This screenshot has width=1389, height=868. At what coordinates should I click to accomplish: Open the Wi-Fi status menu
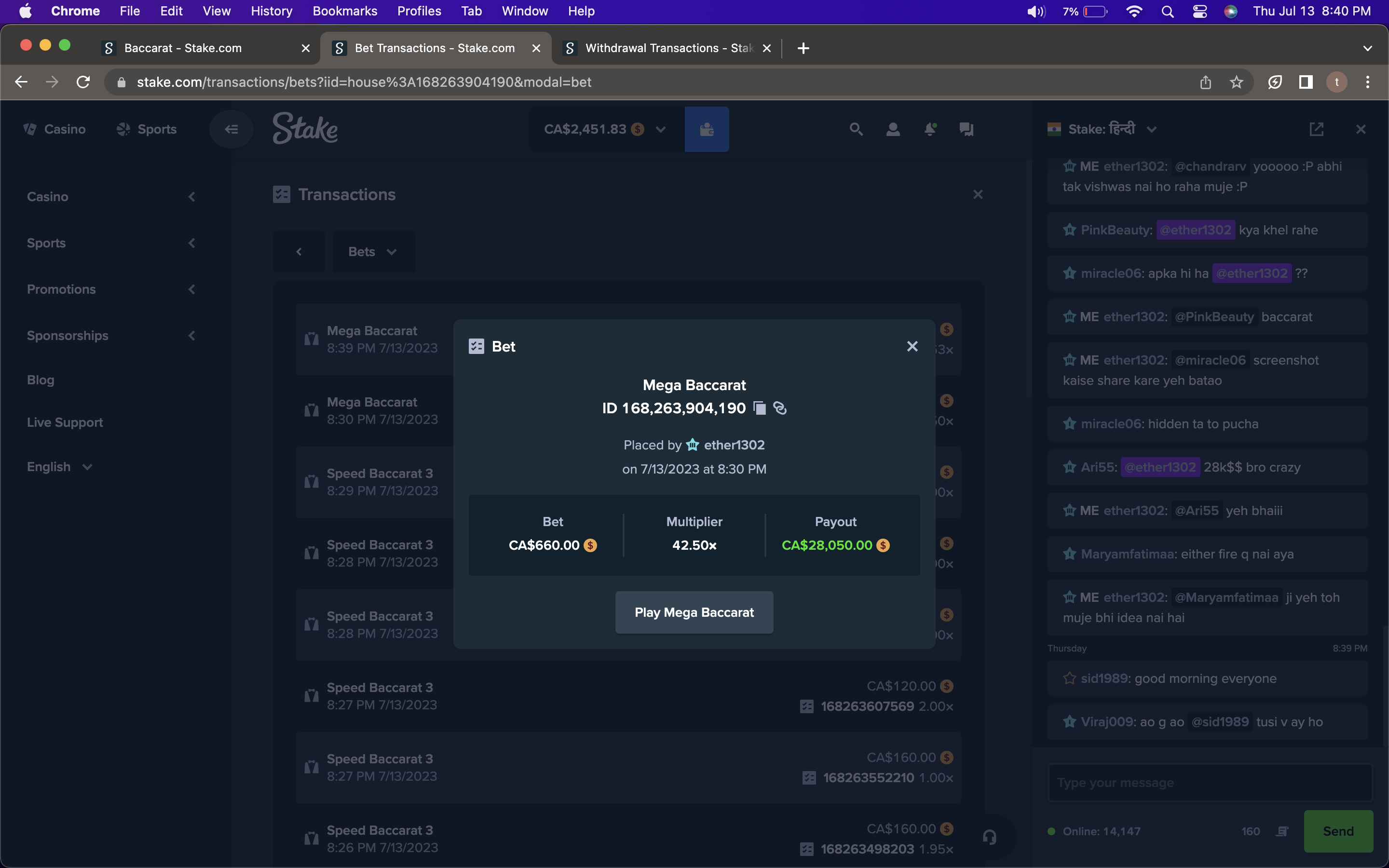pyautogui.click(x=1133, y=11)
